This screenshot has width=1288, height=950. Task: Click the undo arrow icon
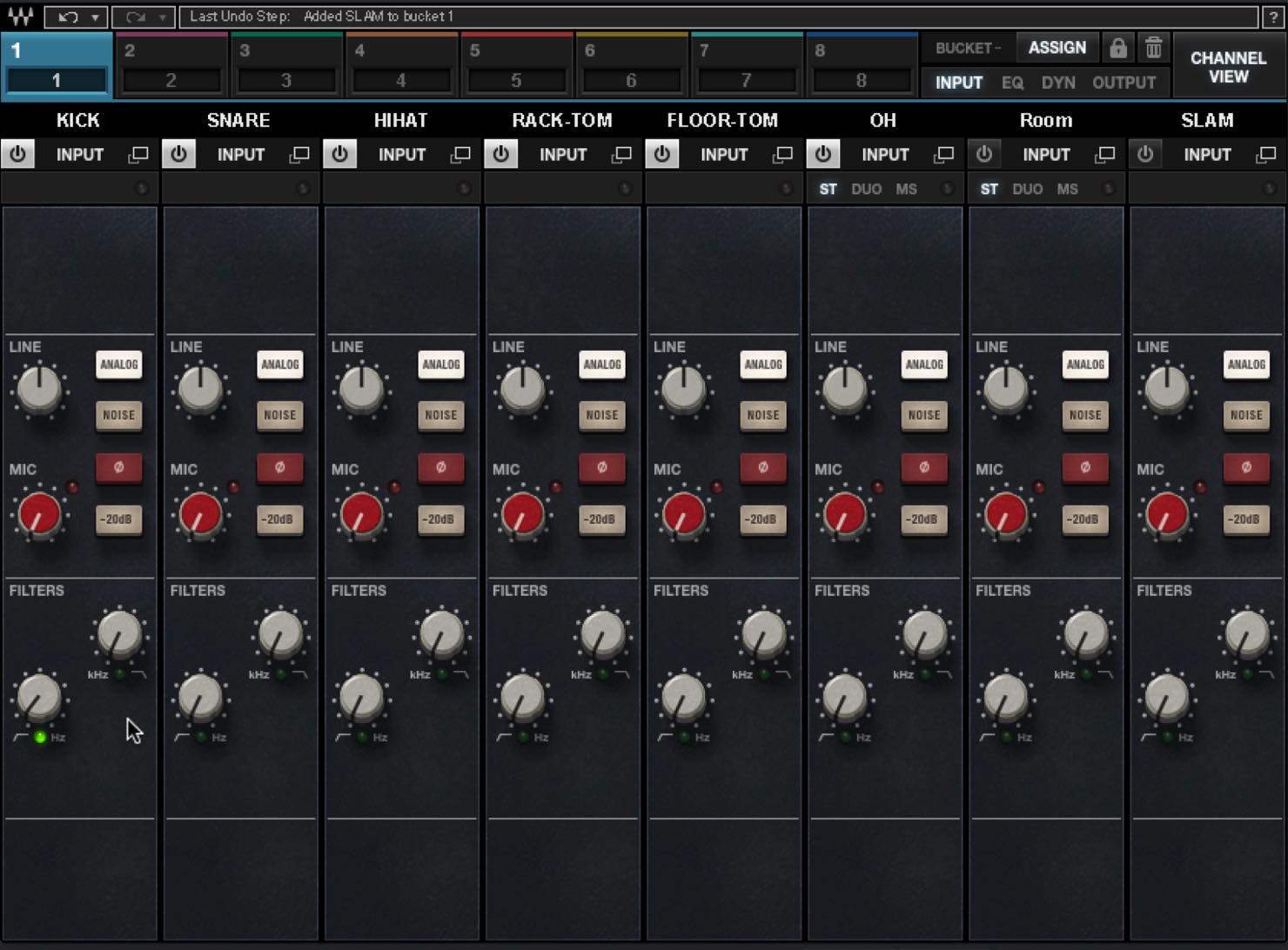(67, 17)
